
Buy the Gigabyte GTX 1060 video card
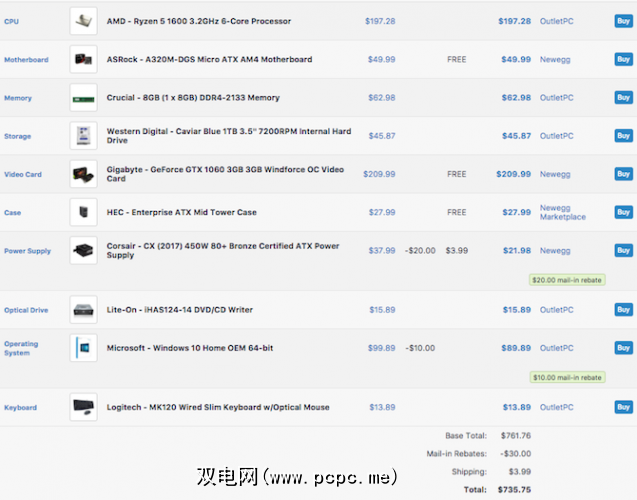(x=624, y=174)
